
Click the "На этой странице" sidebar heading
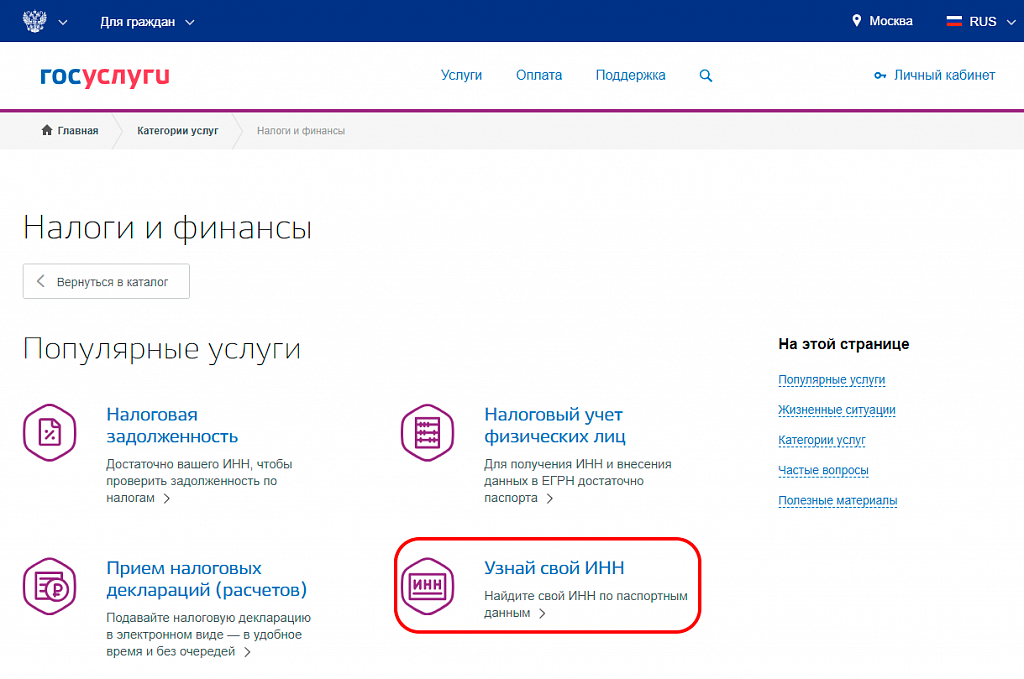point(843,344)
